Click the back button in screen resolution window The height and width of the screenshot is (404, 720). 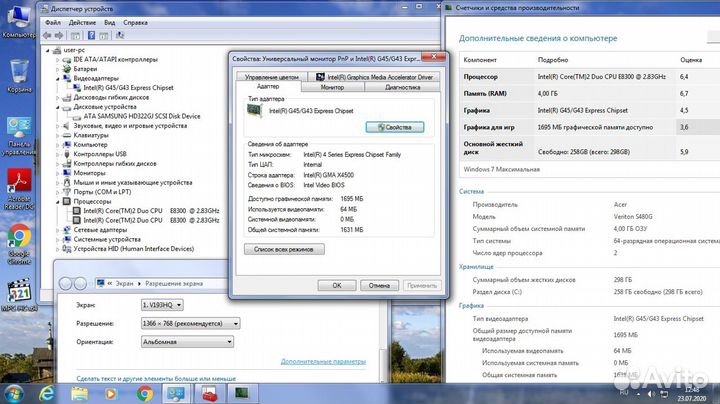(x=65, y=284)
